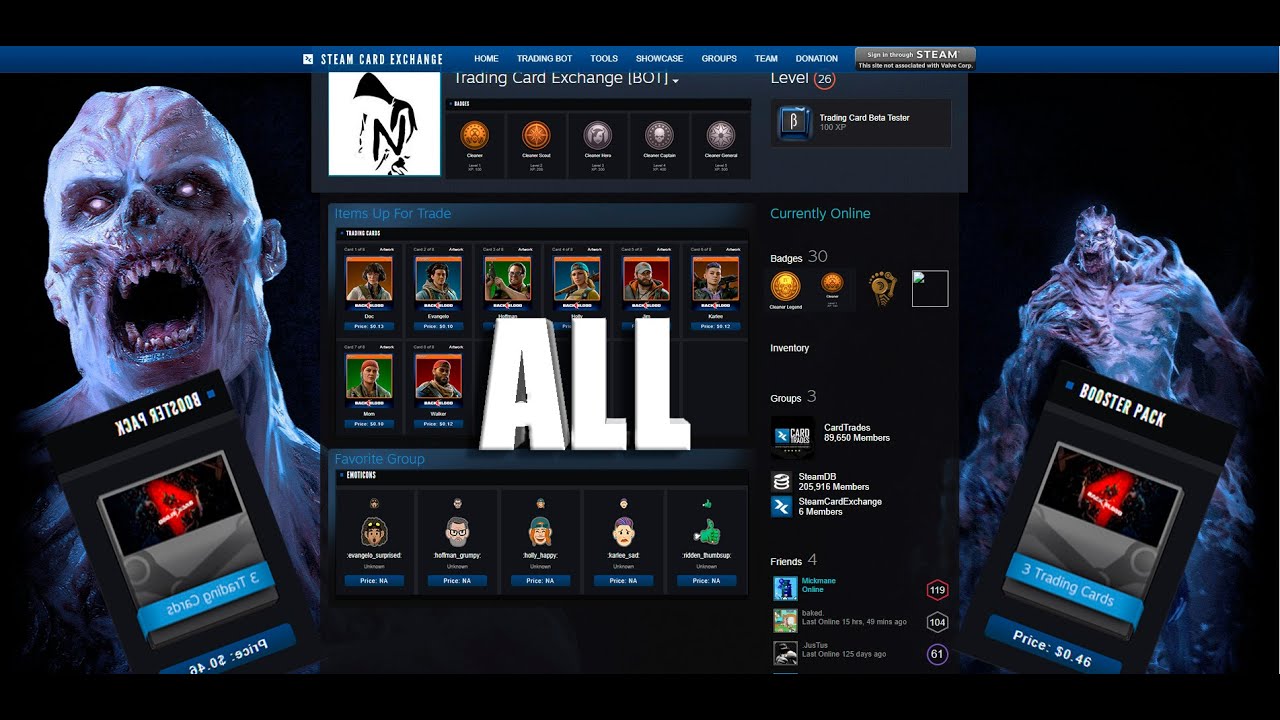Open the Inventory link
The height and width of the screenshot is (720, 1280).
click(x=789, y=348)
